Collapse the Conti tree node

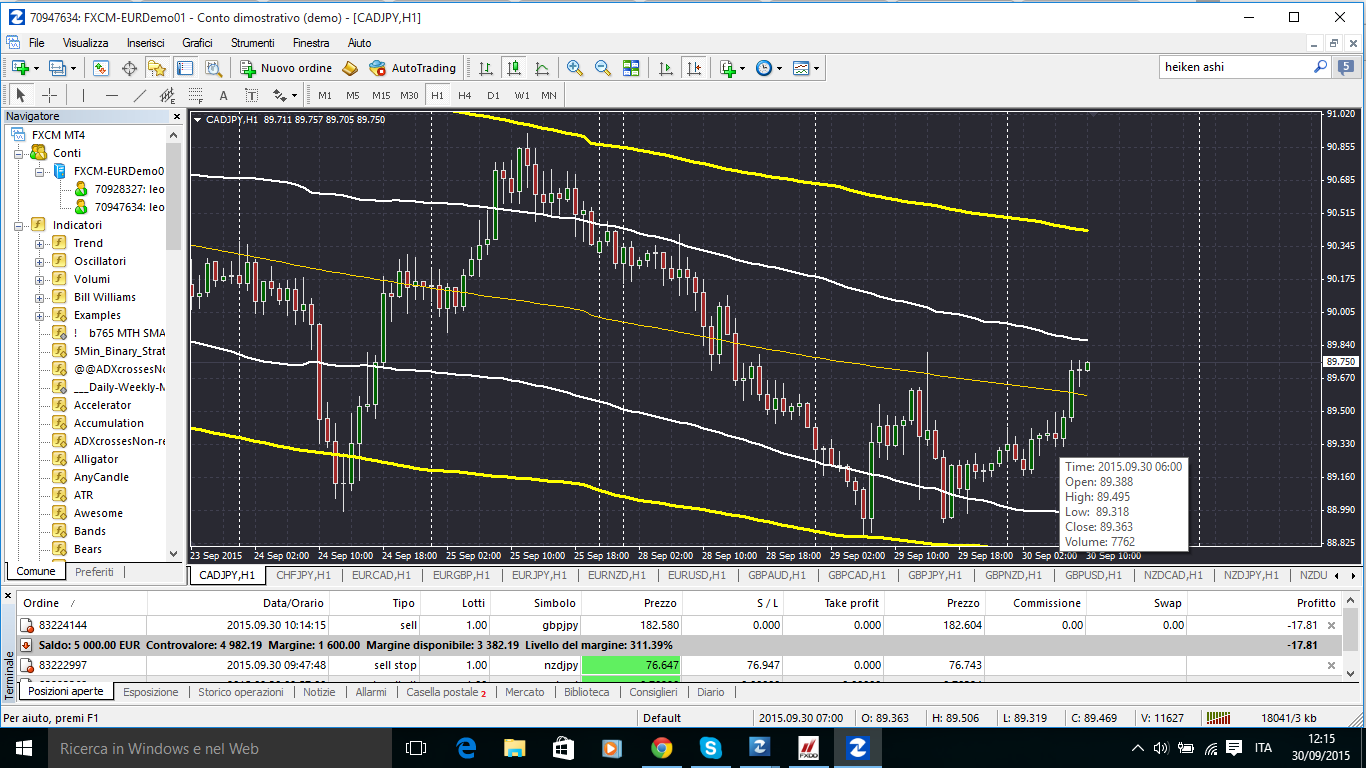point(19,153)
